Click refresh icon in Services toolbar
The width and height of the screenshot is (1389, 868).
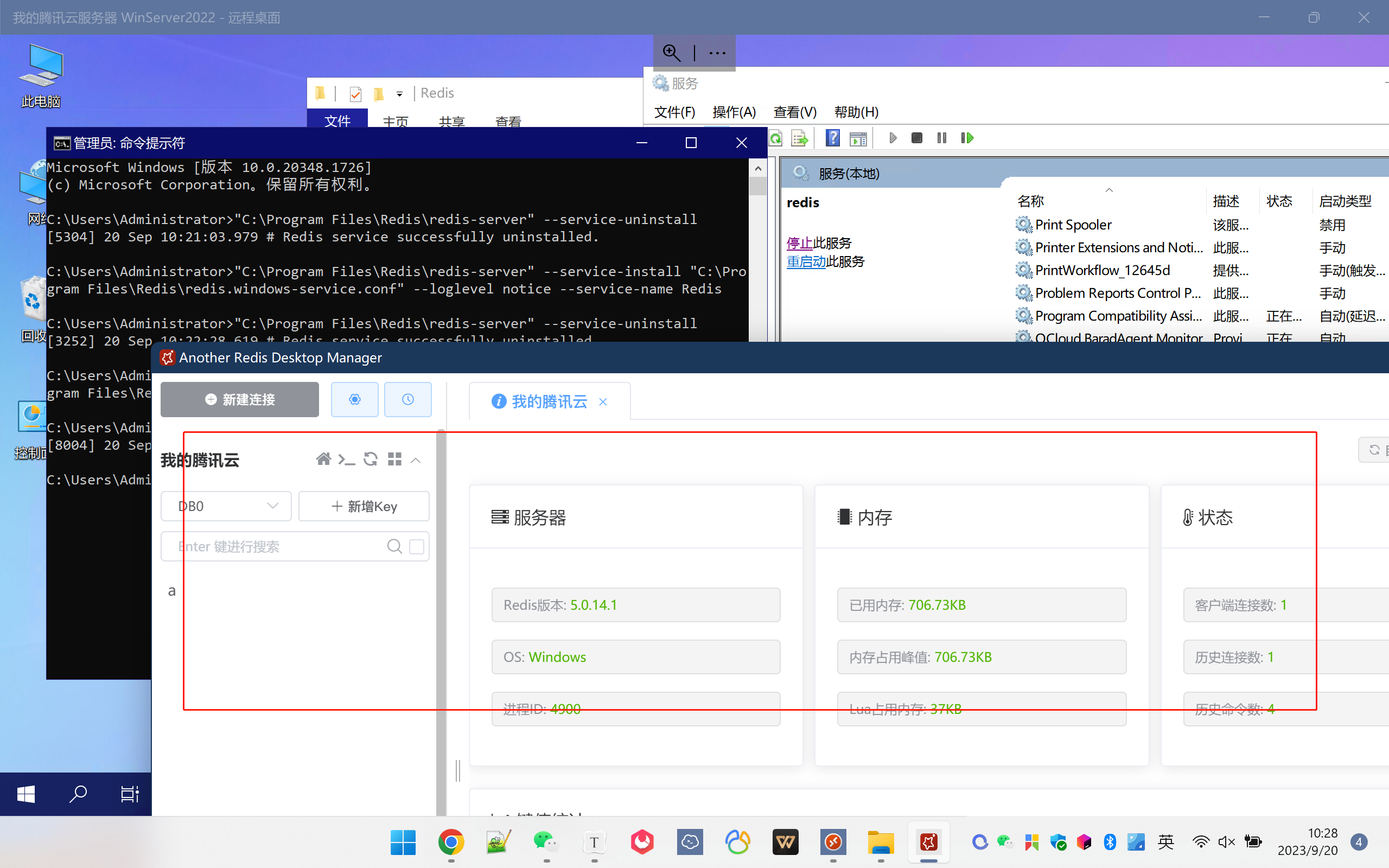point(775,138)
